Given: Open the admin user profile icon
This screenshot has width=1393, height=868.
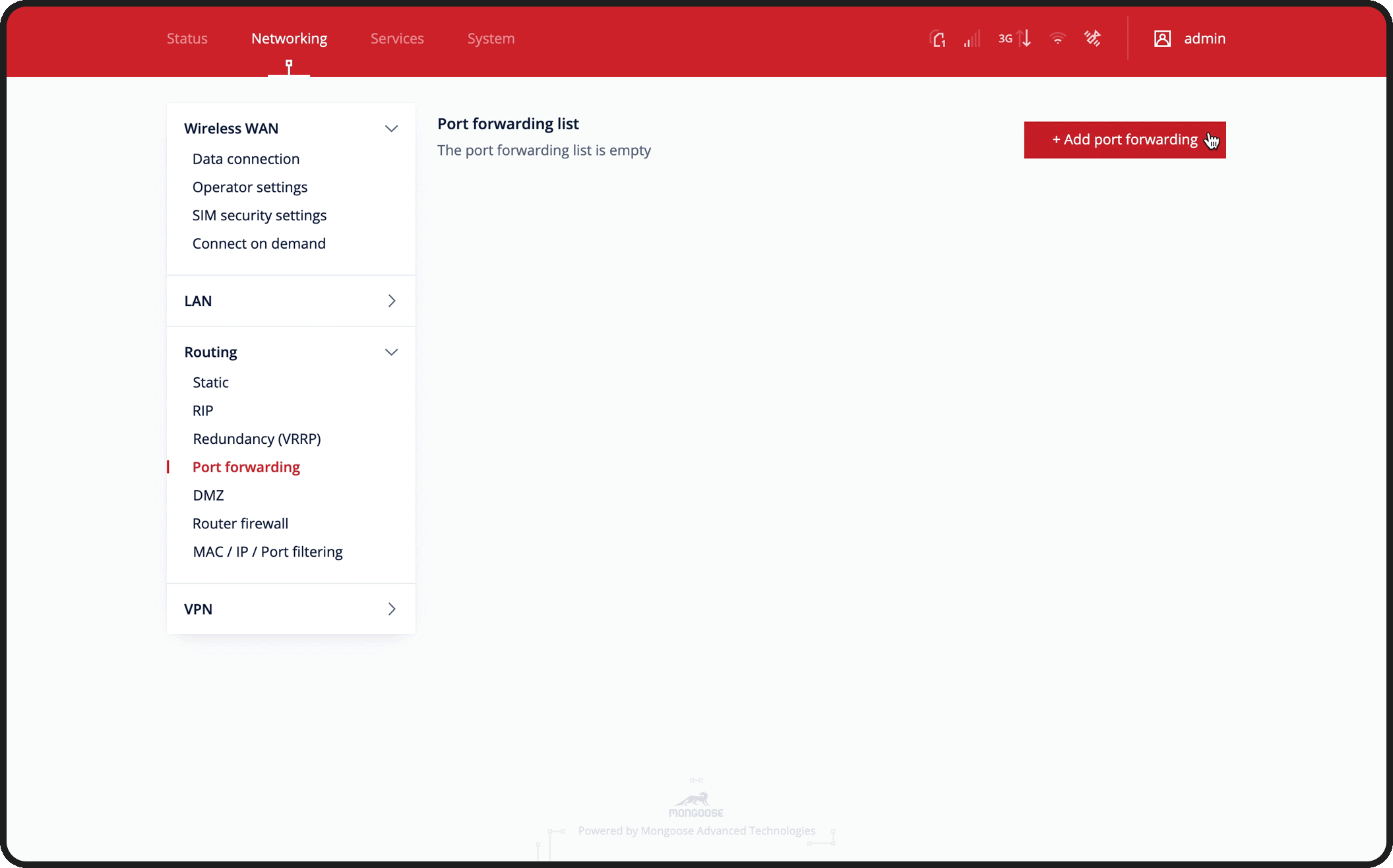Looking at the screenshot, I should [1162, 38].
